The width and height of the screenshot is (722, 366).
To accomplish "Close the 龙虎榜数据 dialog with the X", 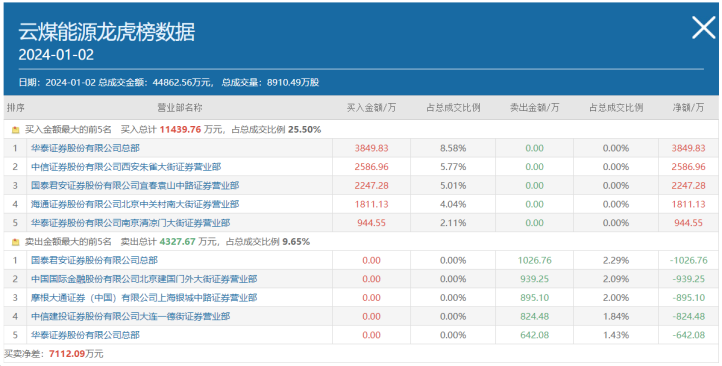I will [x=704, y=28].
